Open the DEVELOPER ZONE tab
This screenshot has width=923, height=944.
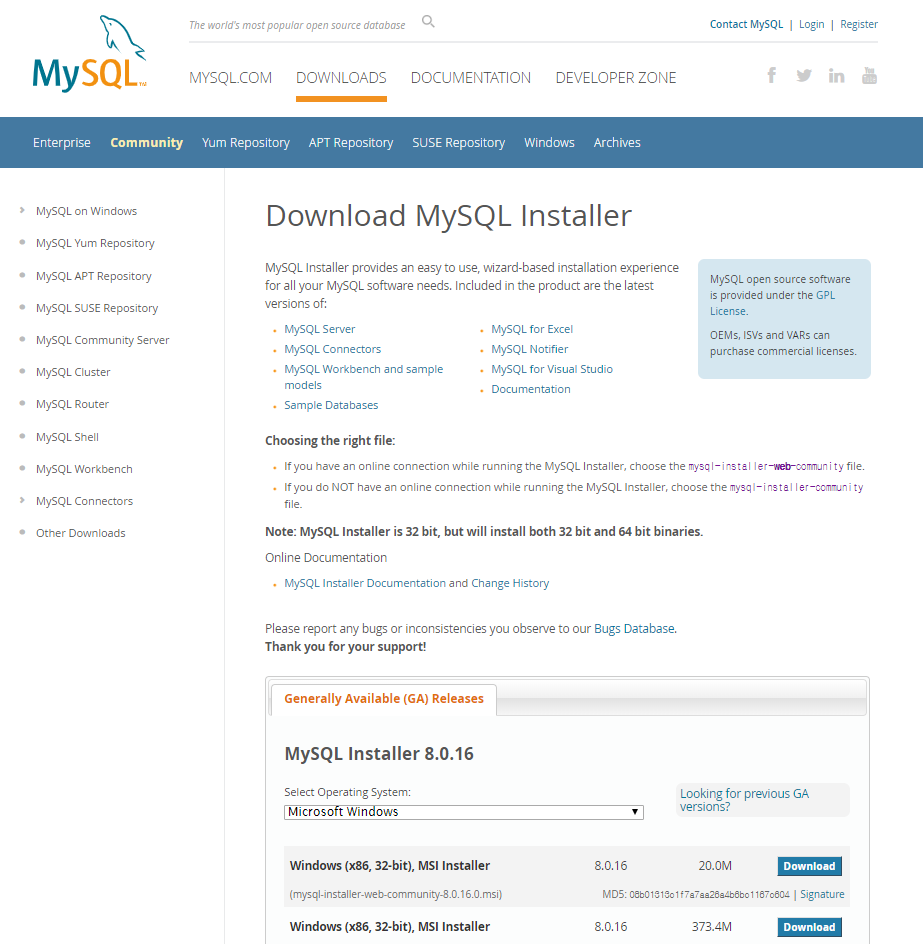pyautogui.click(x=616, y=78)
